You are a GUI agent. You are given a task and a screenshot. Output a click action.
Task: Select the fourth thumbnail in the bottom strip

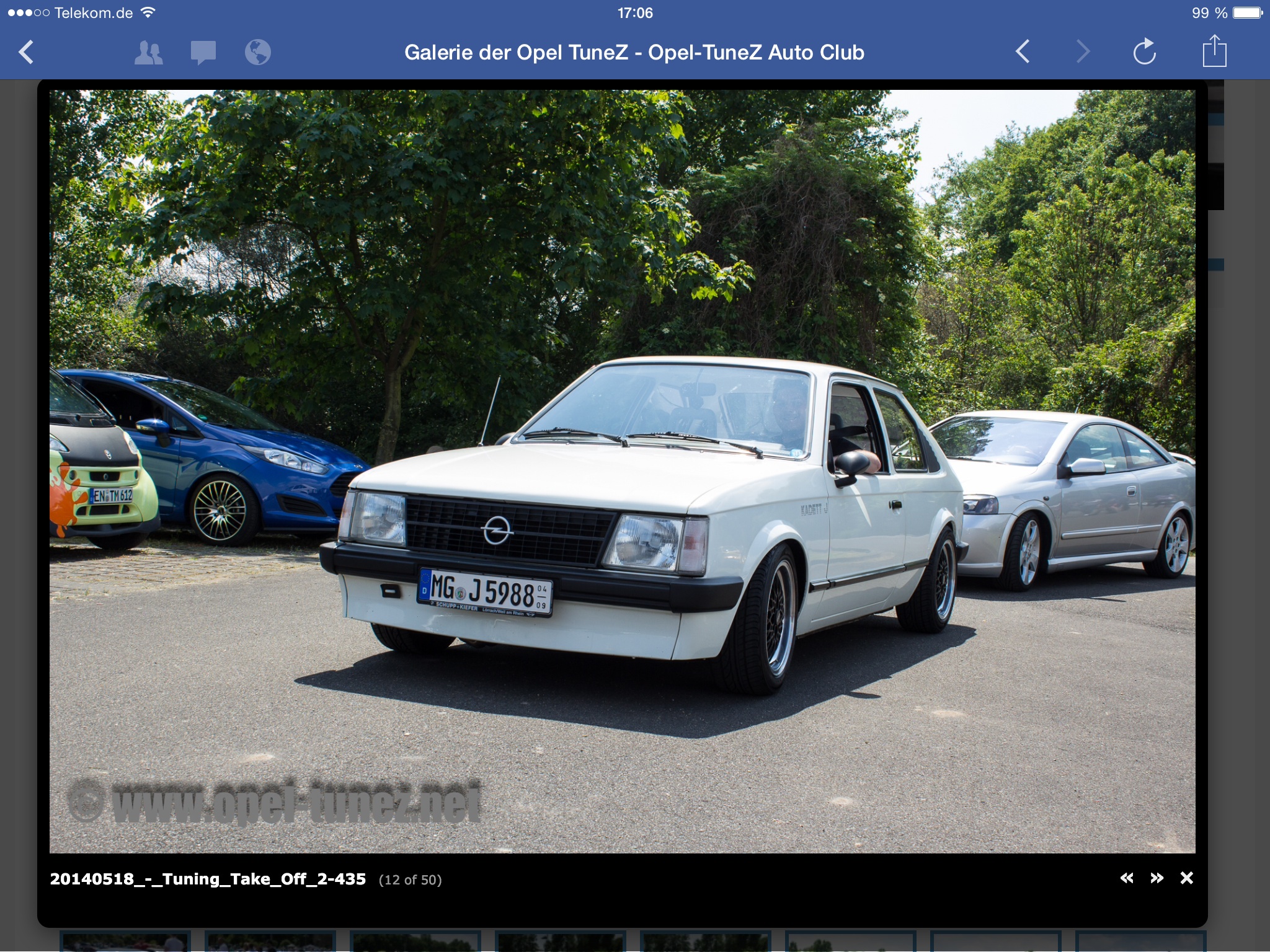560,941
